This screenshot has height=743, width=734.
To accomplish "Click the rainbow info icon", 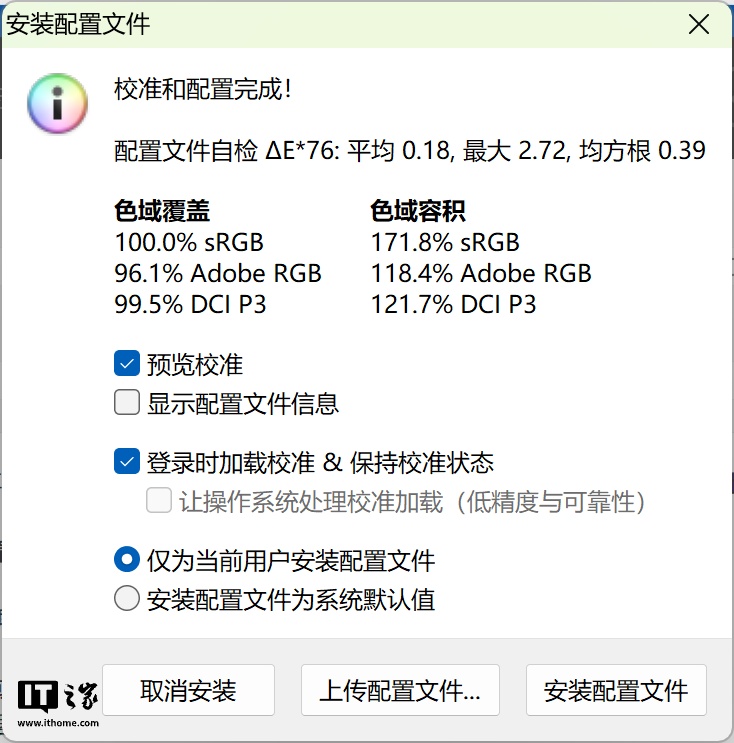I will point(59,103).
